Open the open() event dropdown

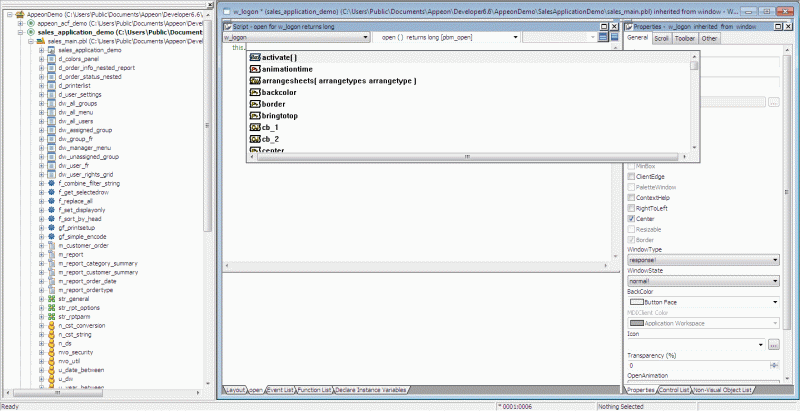(x=516, y=37)
